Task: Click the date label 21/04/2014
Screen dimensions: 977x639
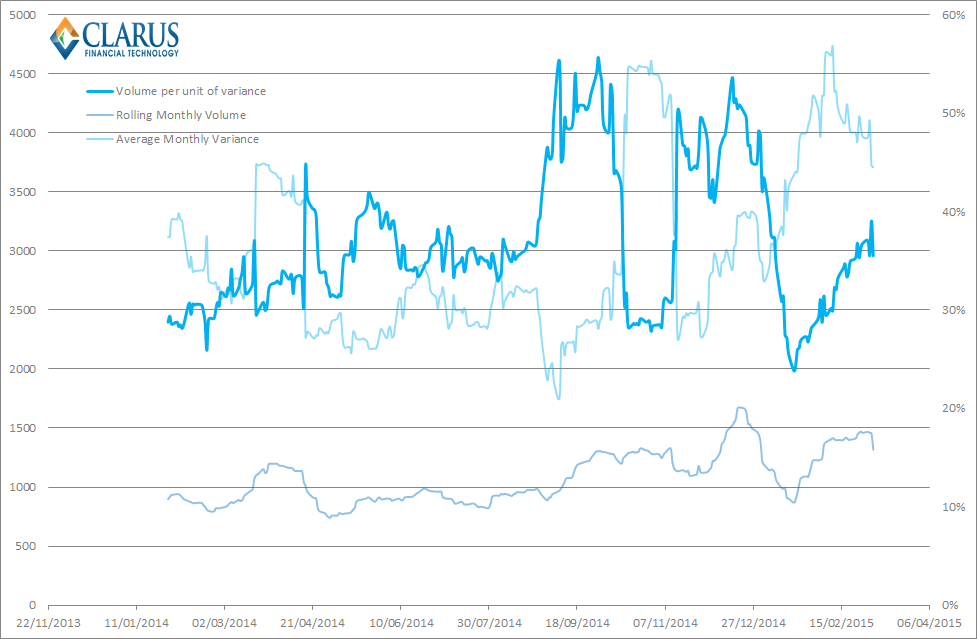Action: click(x=313, y=622)
